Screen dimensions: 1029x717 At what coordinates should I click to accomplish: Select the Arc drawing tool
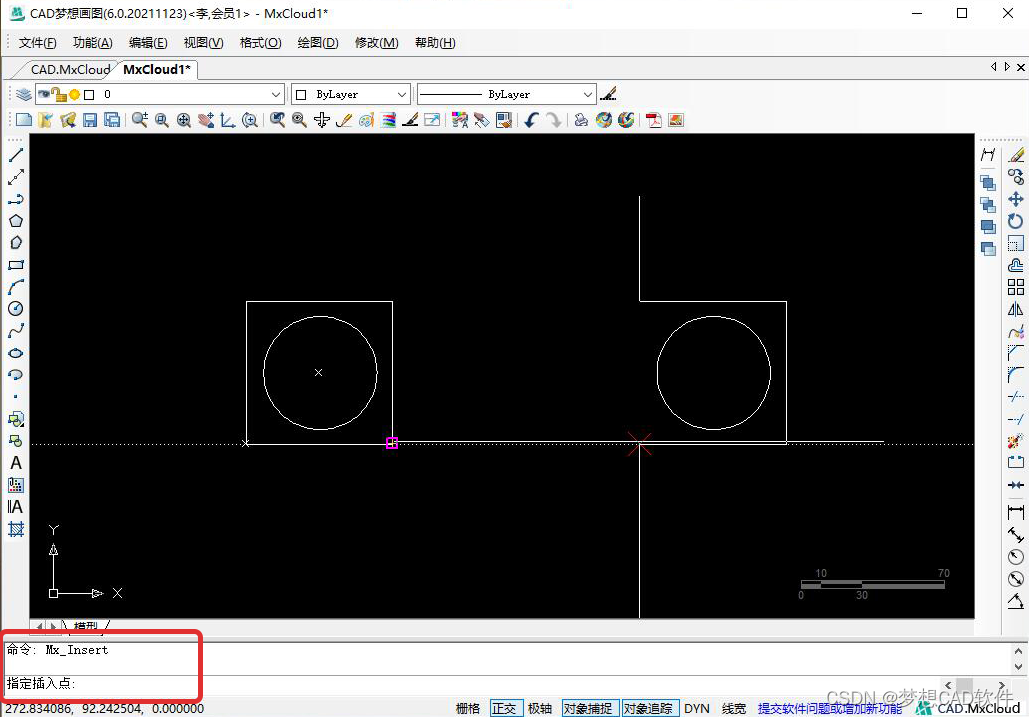pos(16,287)
